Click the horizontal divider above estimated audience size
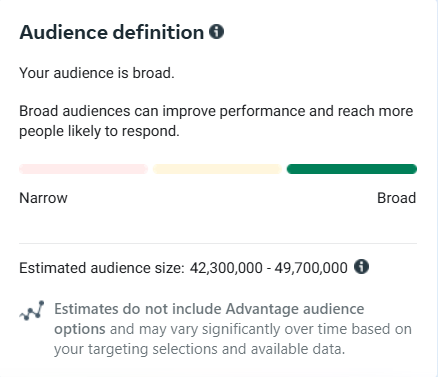Viewport: 438px width, 377px height. [218, 244]
